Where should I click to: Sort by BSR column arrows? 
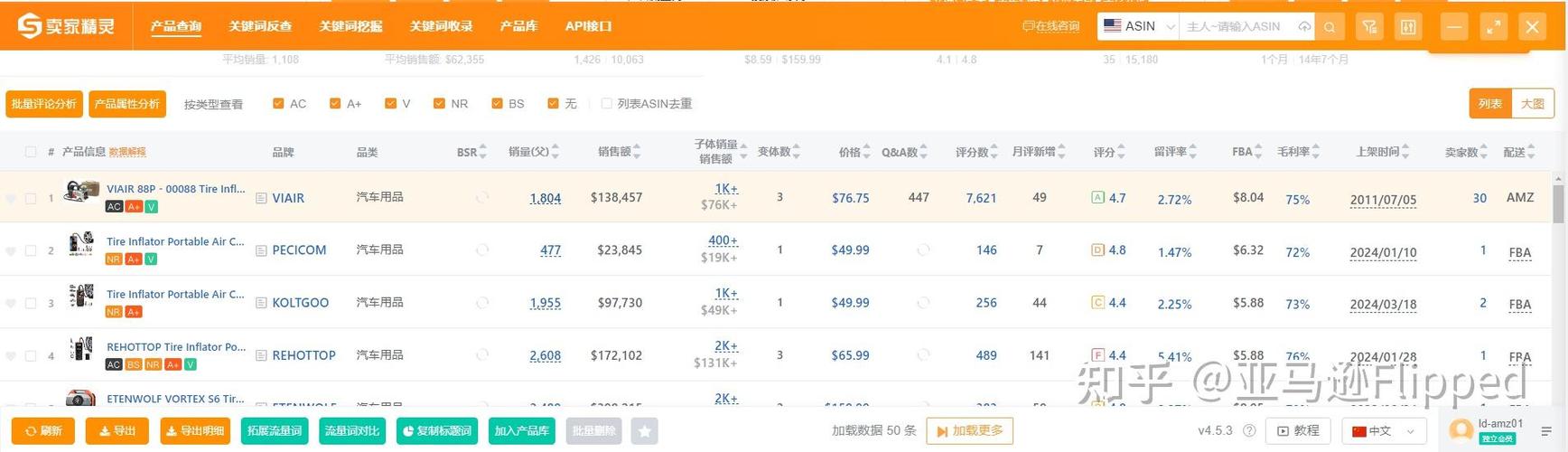(483, 152)
